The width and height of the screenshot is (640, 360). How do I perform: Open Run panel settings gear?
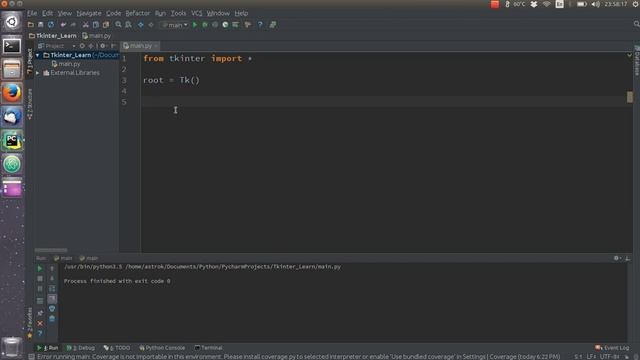[616, 258]
